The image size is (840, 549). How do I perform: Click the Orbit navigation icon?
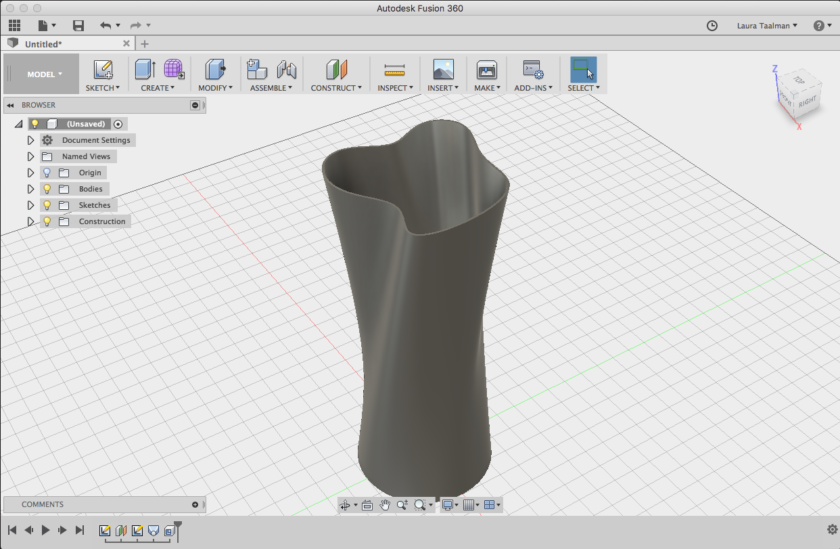coord(345,505)
